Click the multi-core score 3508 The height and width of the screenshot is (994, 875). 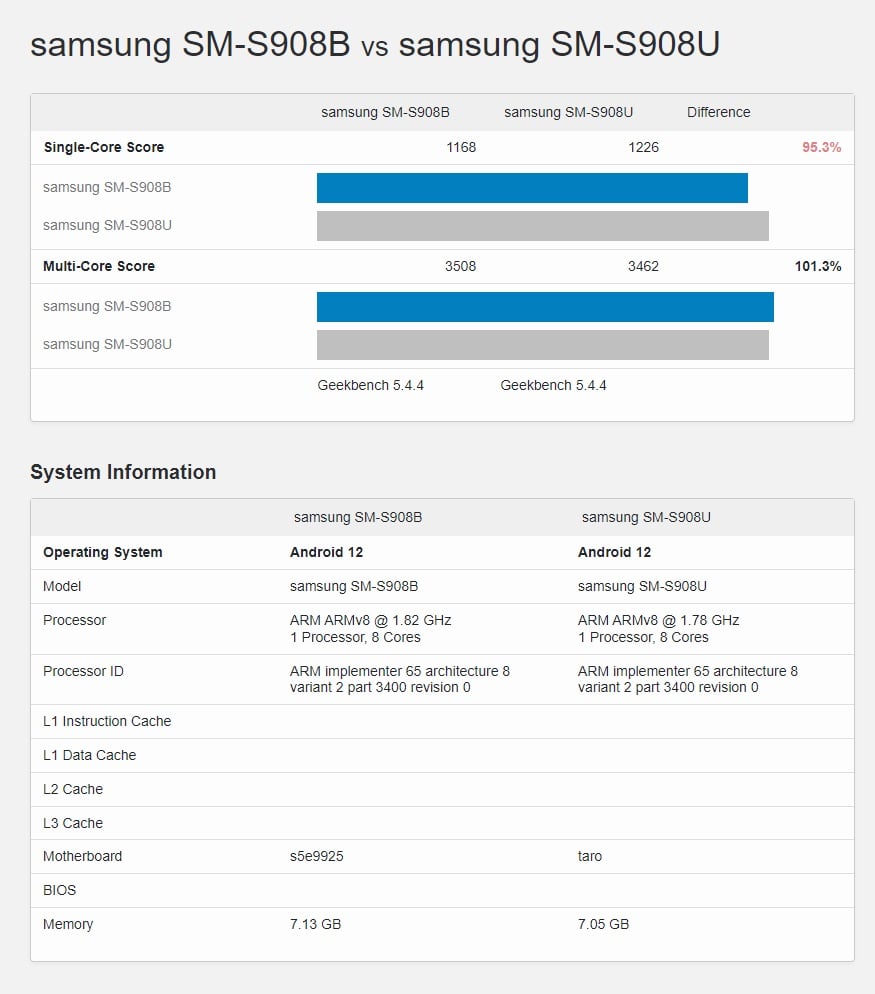[x=460, y=266]
